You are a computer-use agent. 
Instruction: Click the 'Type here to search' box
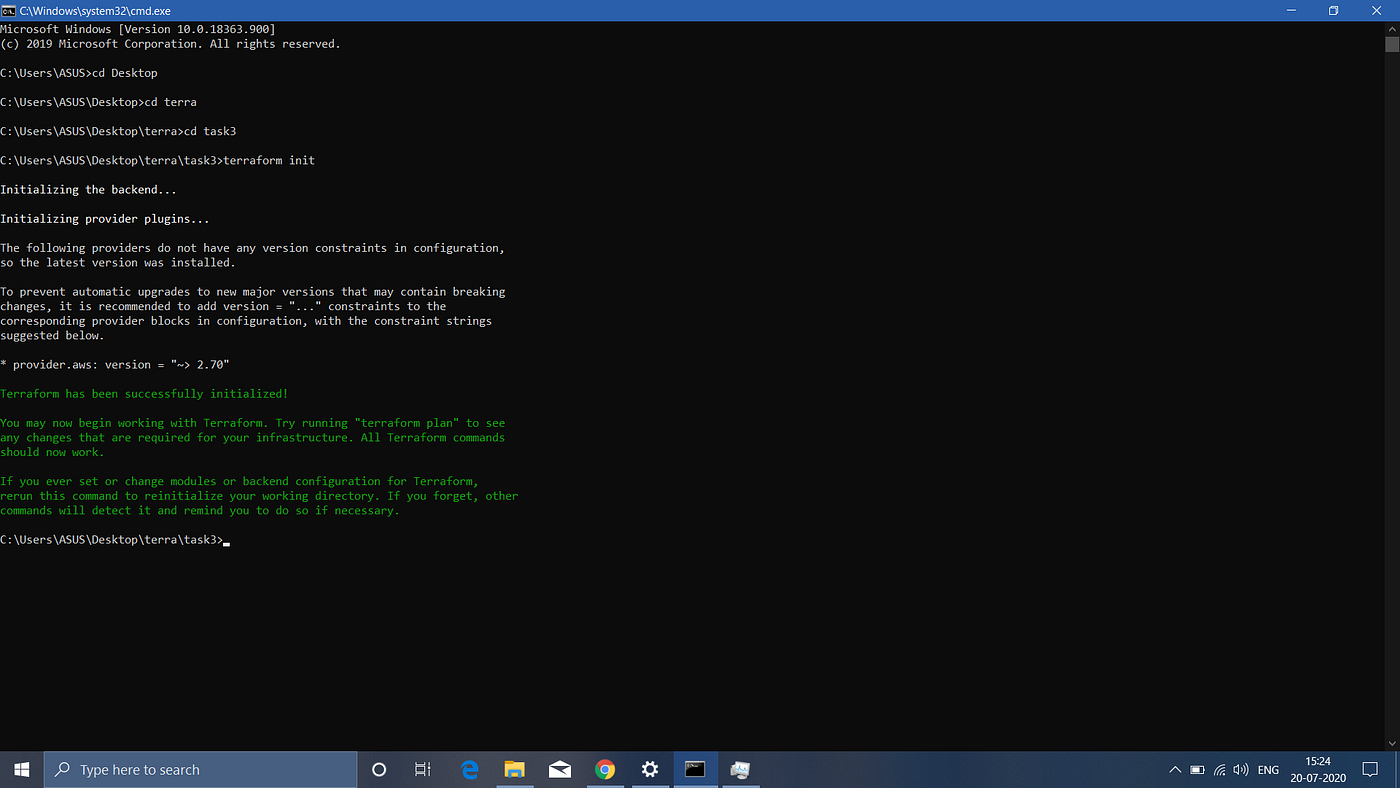point(200,769)
